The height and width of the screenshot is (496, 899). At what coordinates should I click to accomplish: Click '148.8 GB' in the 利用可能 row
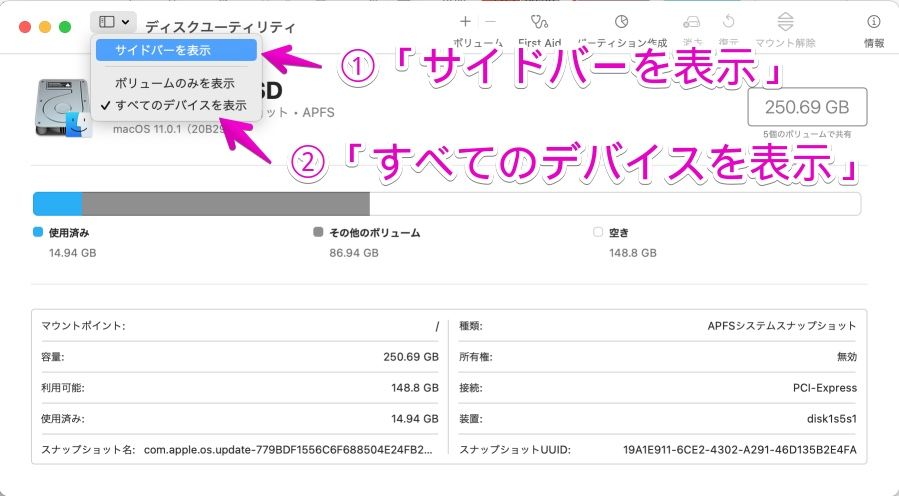click(x=415, y=388)
